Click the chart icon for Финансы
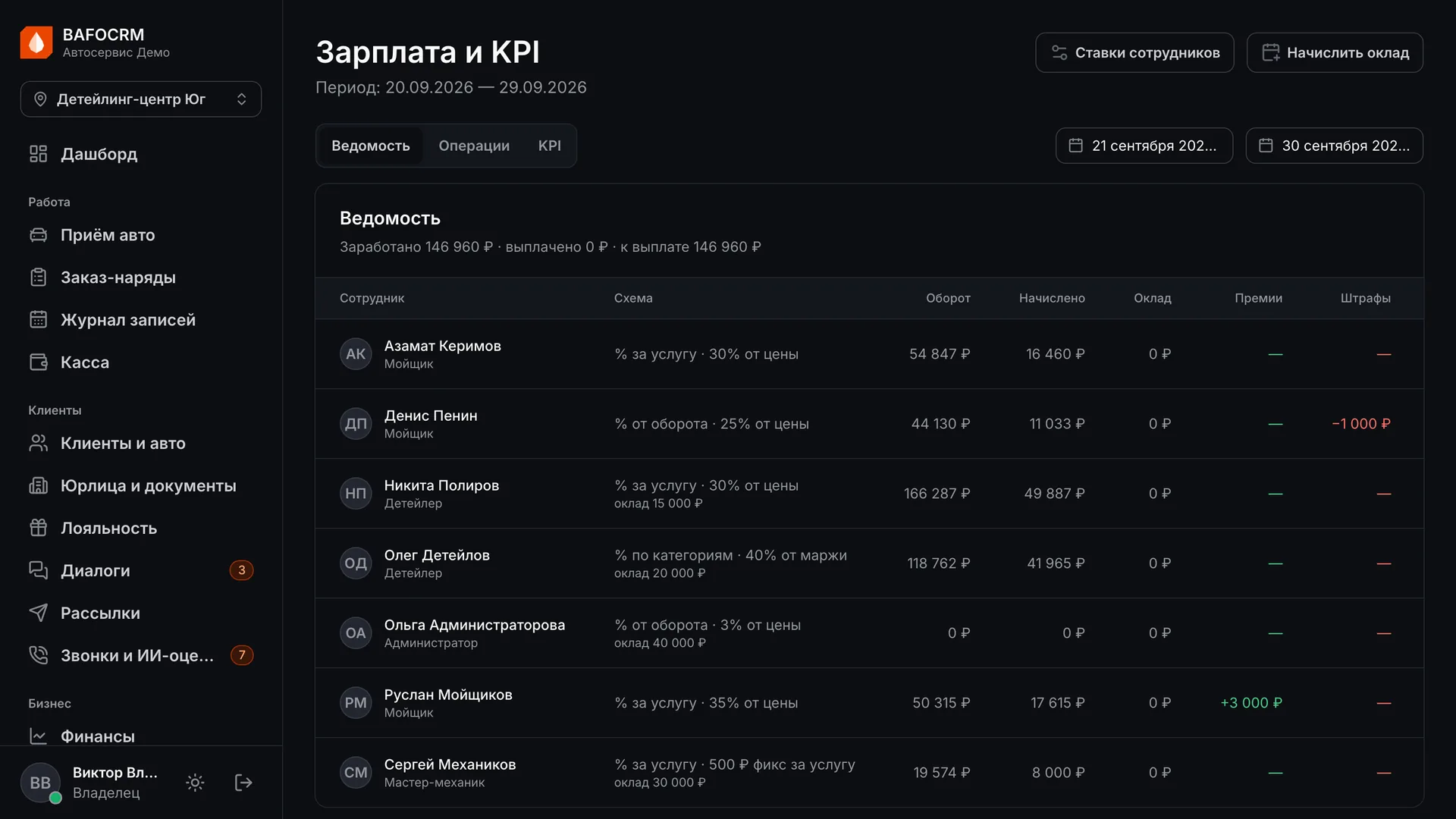This screenshot has width=1456, height=819. tap(38, 736)
